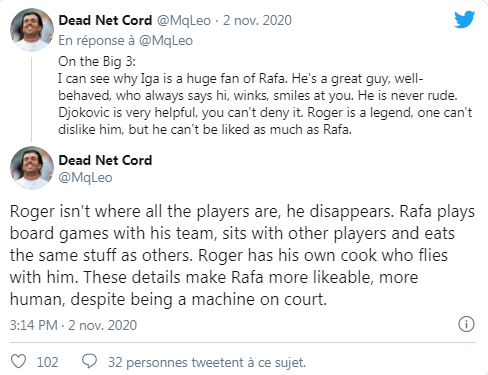Click the thread connector line below avatar
This screenshot has width=488, height=375.
point(32,99)
